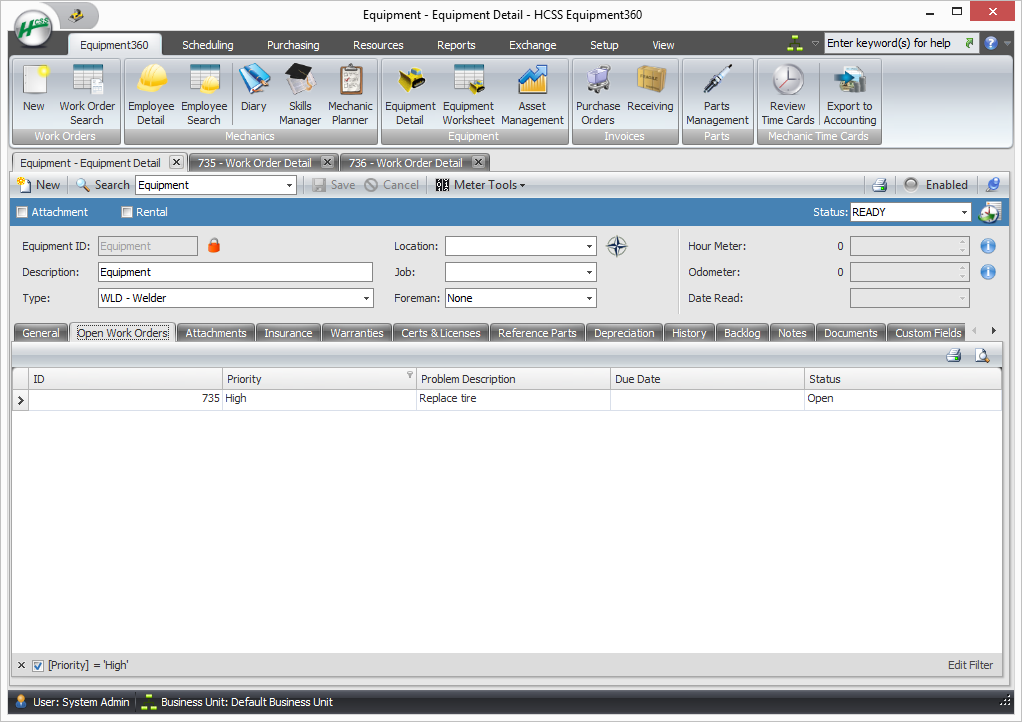This screenshot has height=722, width=1022.
Task: Click the help keyword search field
Action: click(892, 44)
